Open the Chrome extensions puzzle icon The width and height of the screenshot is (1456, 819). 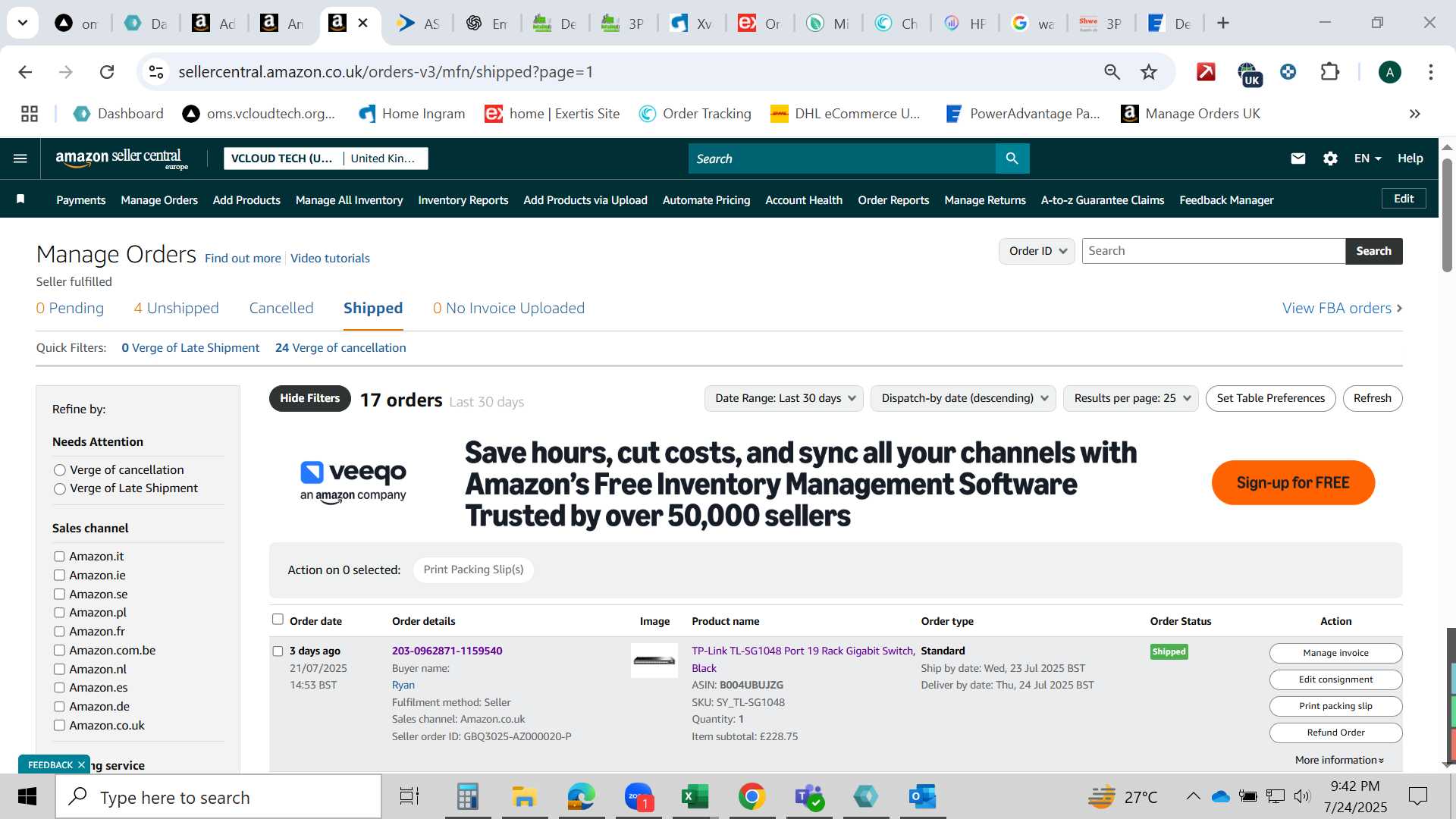tap(1329, 72)
